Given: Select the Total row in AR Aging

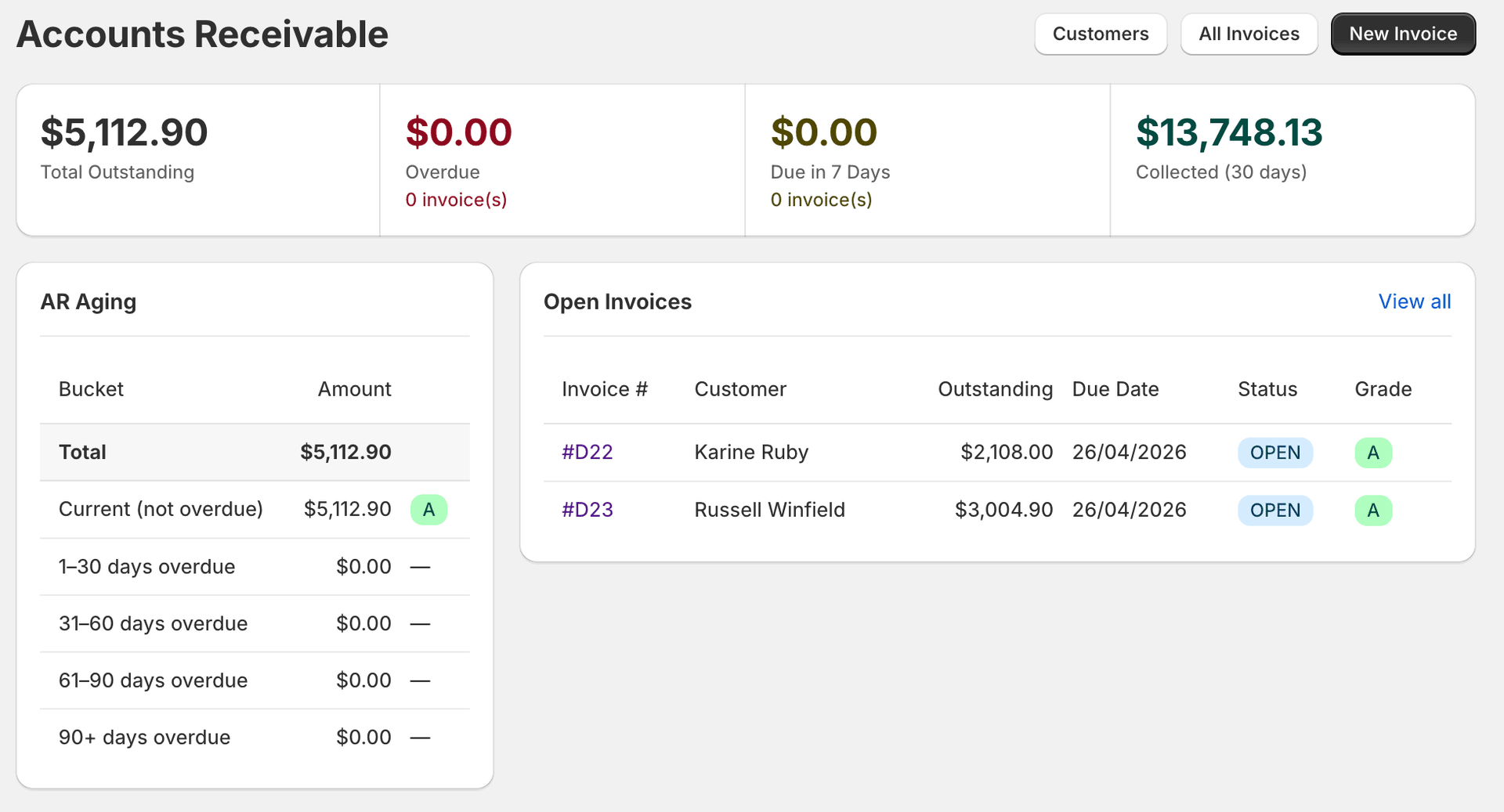Looking at the screenshot, I should (x=255, y=452).
